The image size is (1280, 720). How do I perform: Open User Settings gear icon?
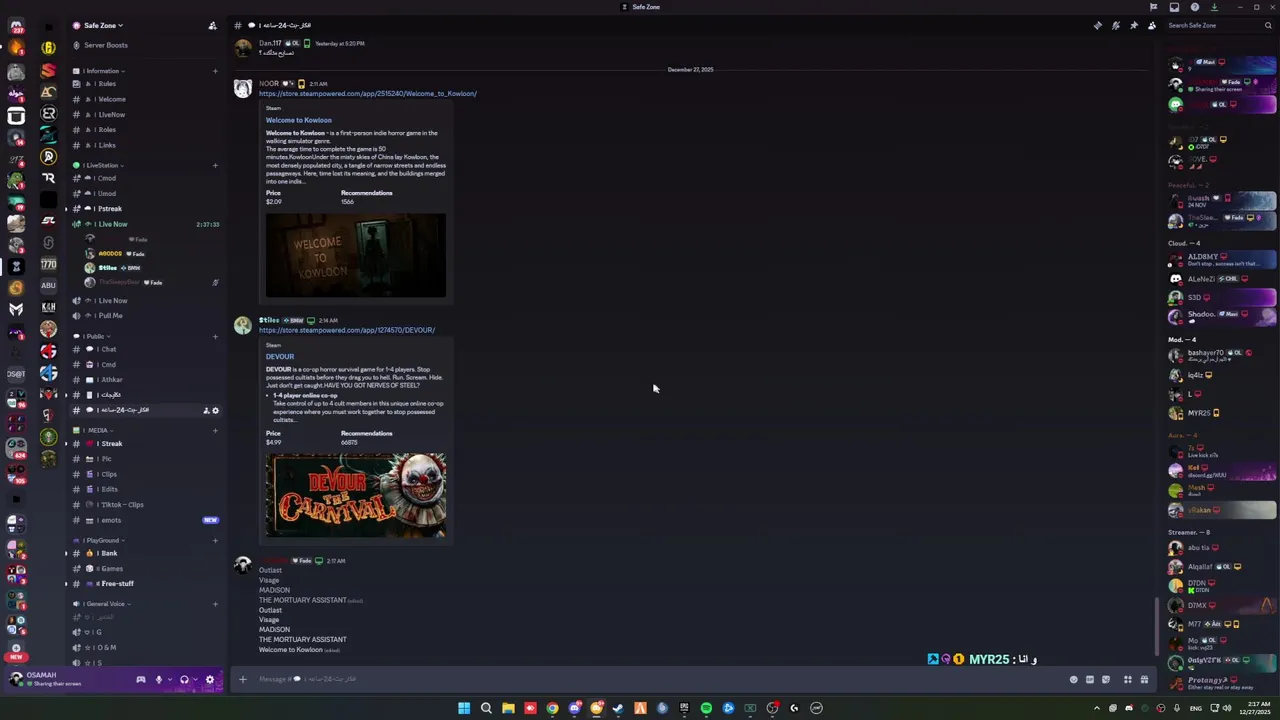click(209, 680)
